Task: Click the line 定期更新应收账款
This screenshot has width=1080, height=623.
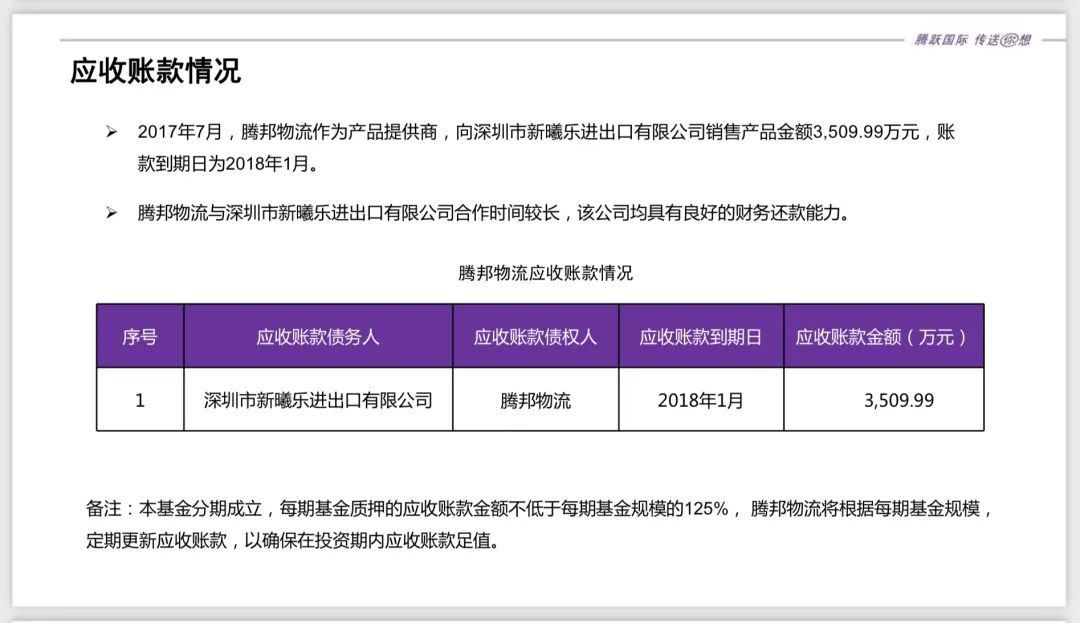Action: point(293,540)
